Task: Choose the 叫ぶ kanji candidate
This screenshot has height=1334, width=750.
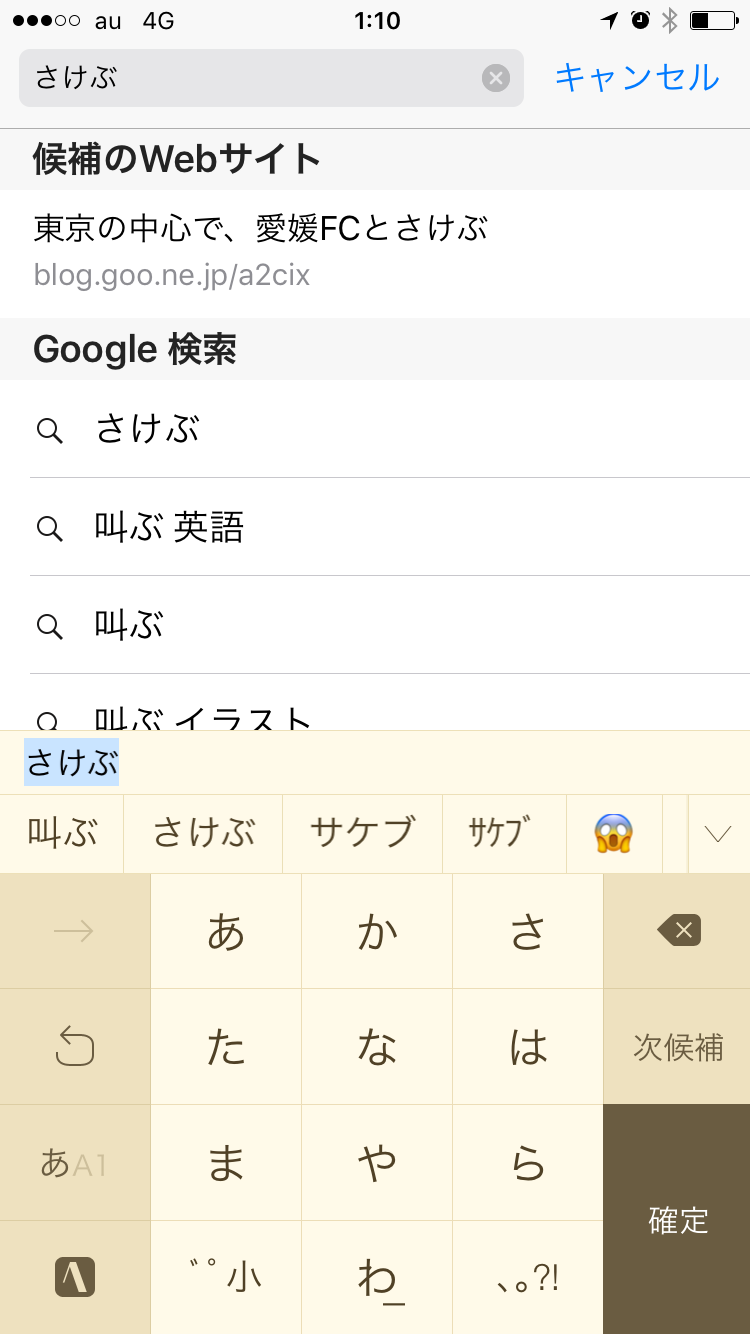Action: [x=62, y=833]
